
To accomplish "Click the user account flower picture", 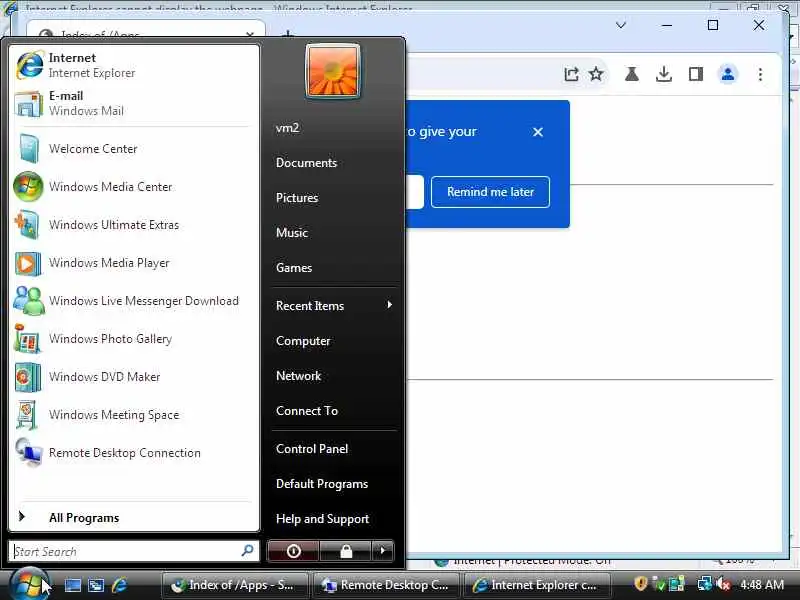I will [333, 70].
